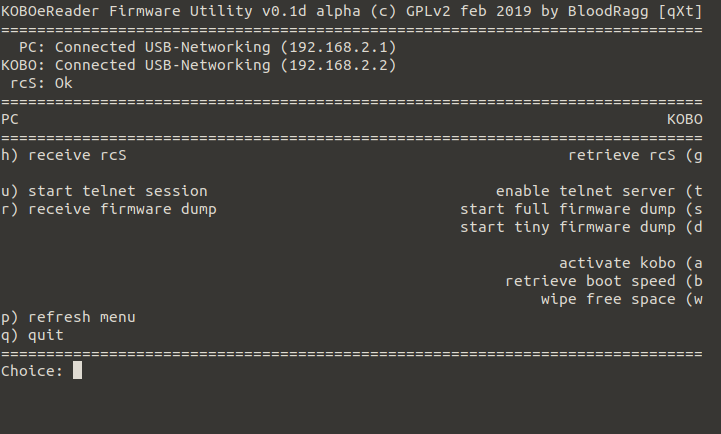Click the cursor block after 'Choice:'
721x434 pixels.
click(x=77, y=371)
